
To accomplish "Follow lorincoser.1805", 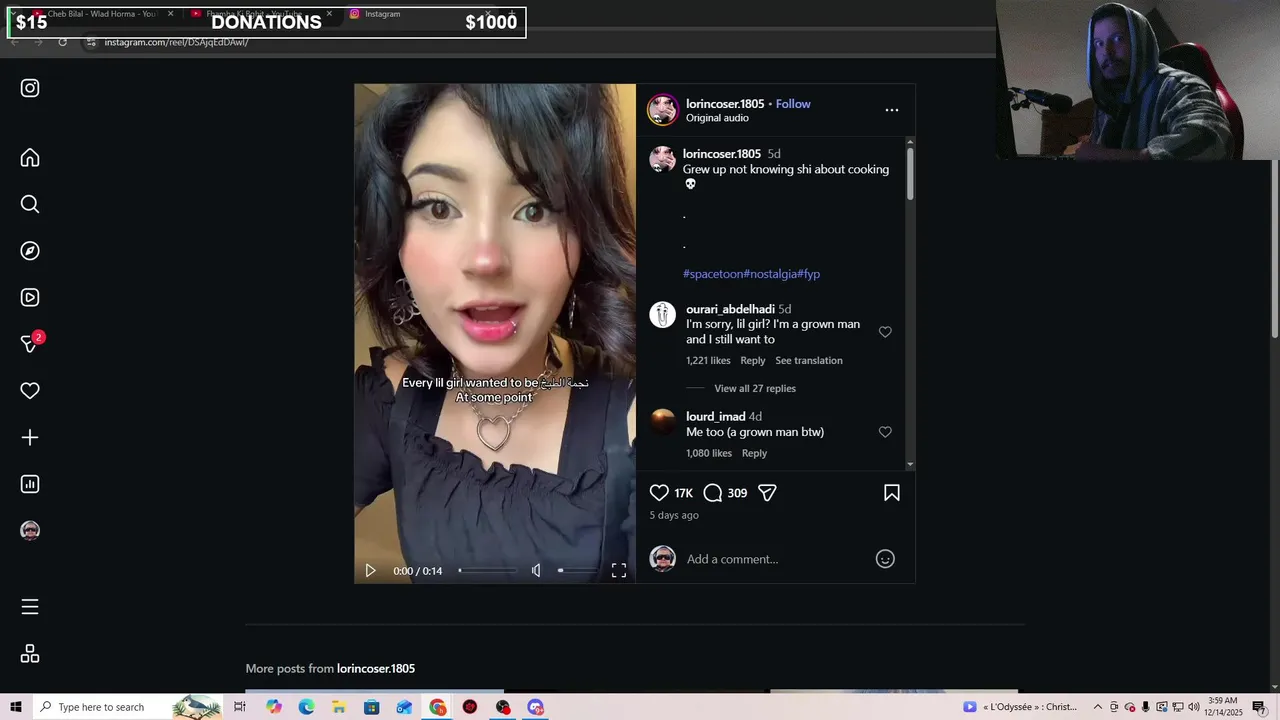I will coord(793,104).
